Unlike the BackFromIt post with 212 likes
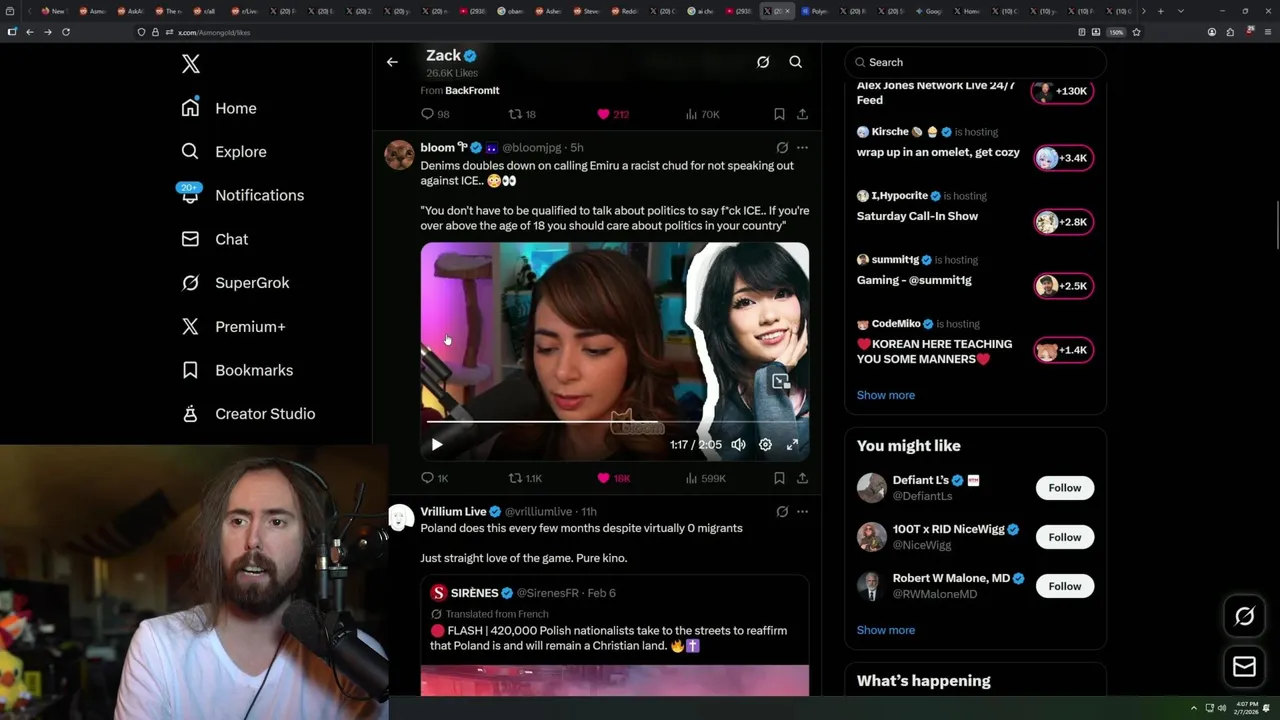 click(612, 114)
